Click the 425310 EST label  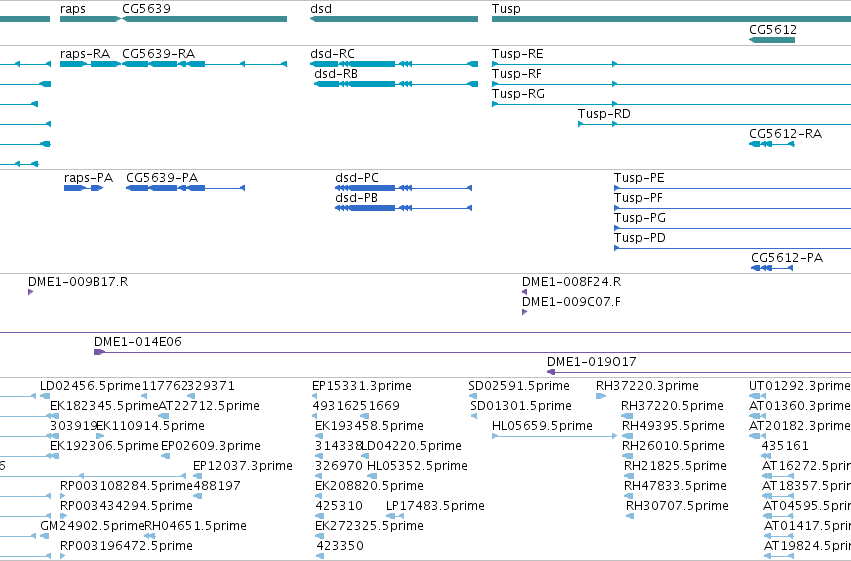tap(339, 506)
